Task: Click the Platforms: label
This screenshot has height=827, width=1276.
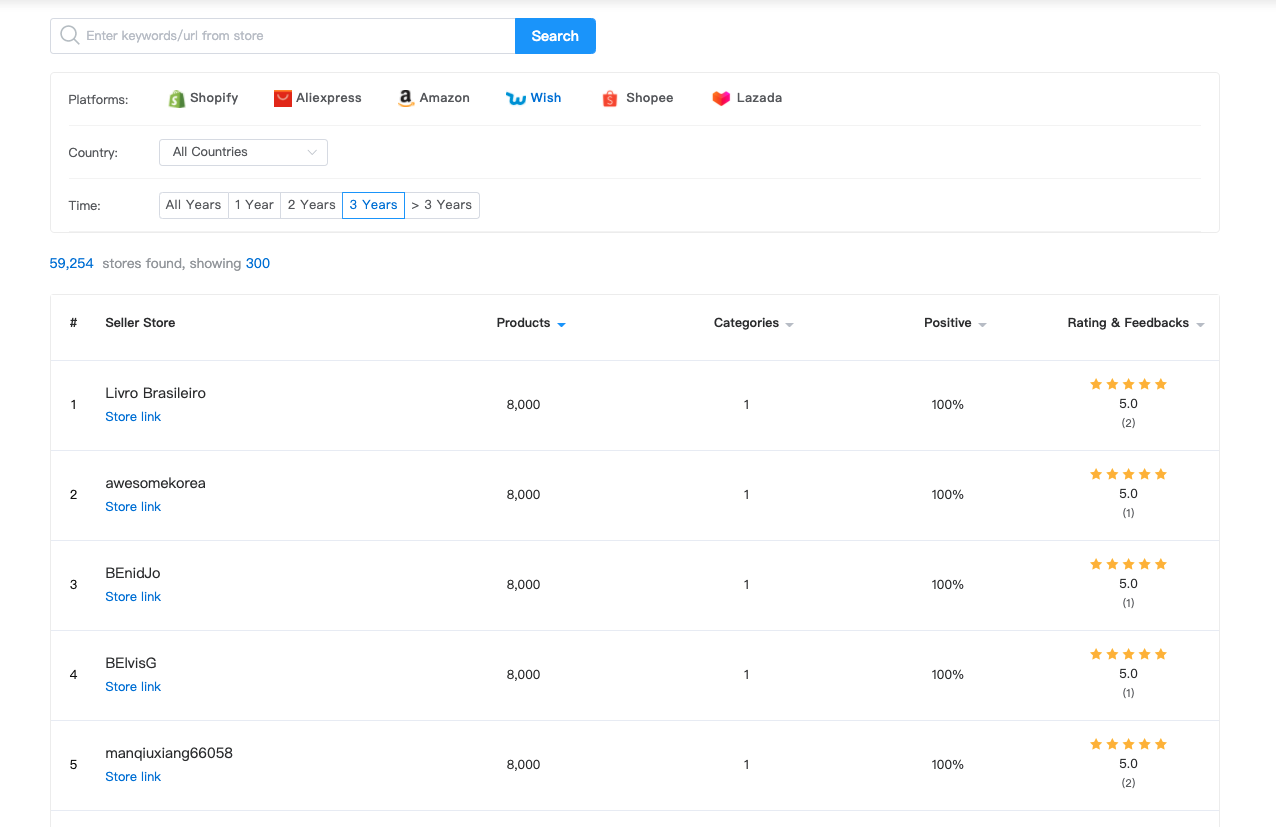Action: [x=98, y=100]
